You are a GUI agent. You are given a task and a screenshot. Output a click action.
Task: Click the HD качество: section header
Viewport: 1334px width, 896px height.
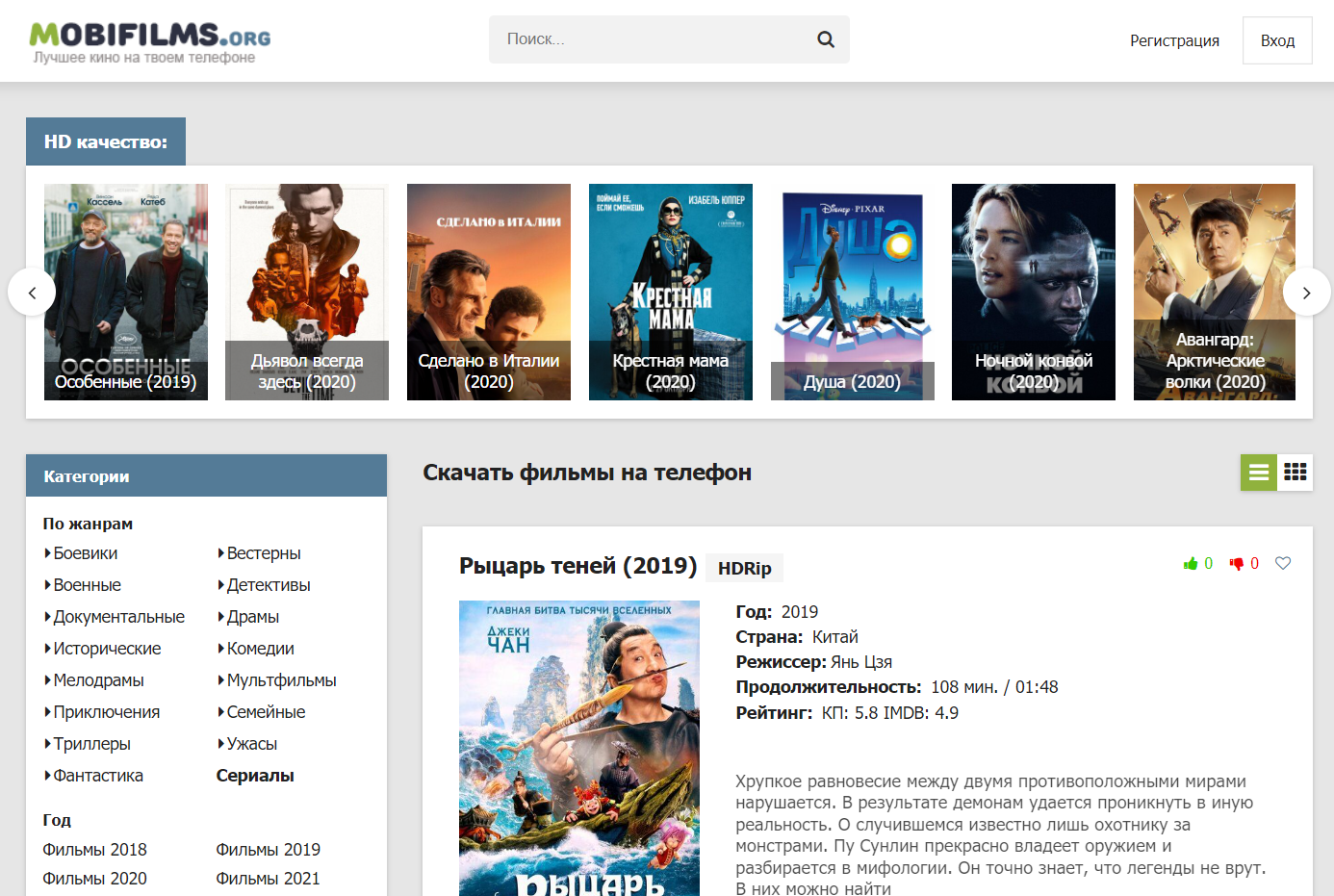(x=106, y=141)
